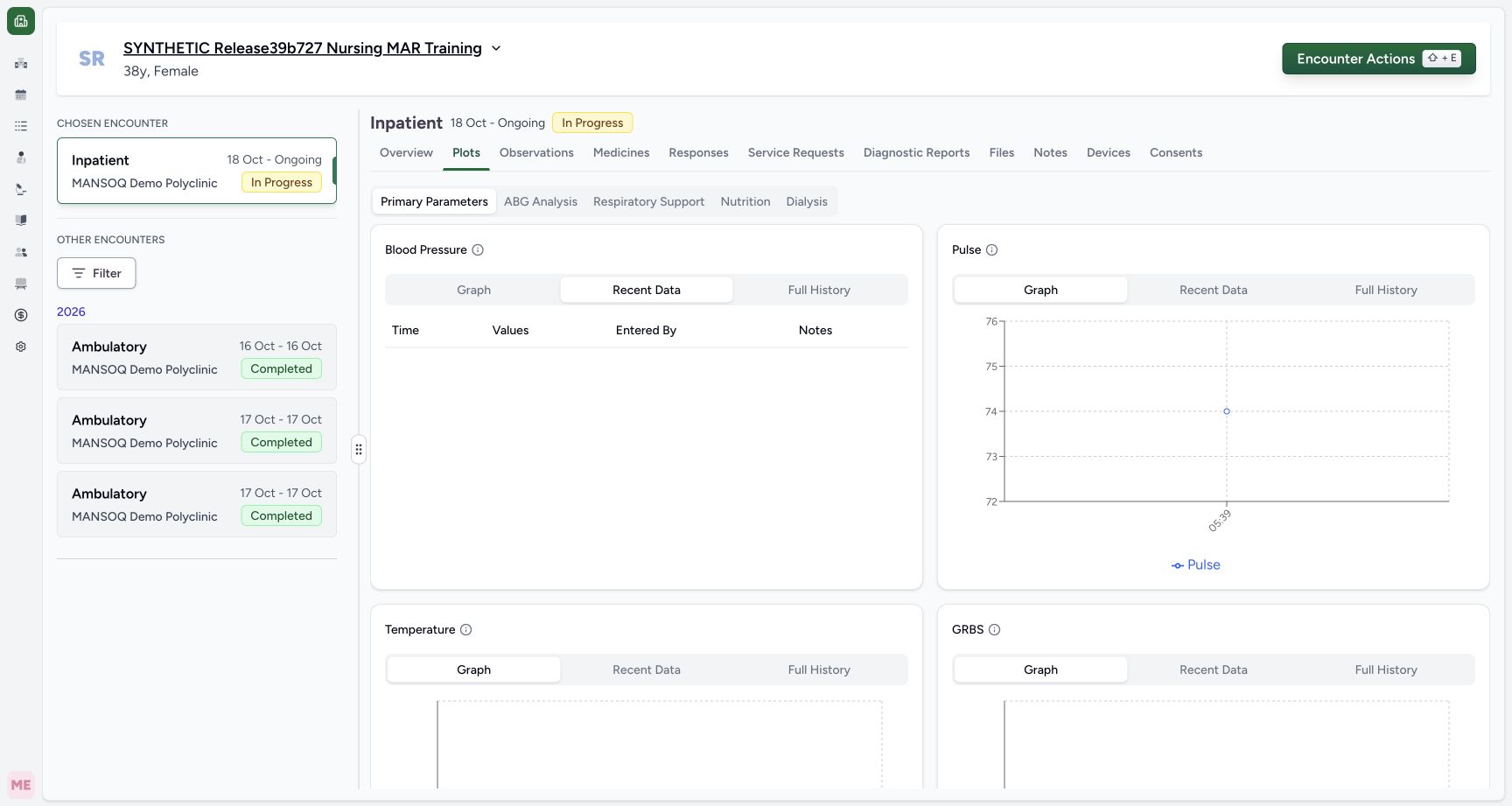
Task: Open the settings gear icon in the sidebar
Action: 21,347
